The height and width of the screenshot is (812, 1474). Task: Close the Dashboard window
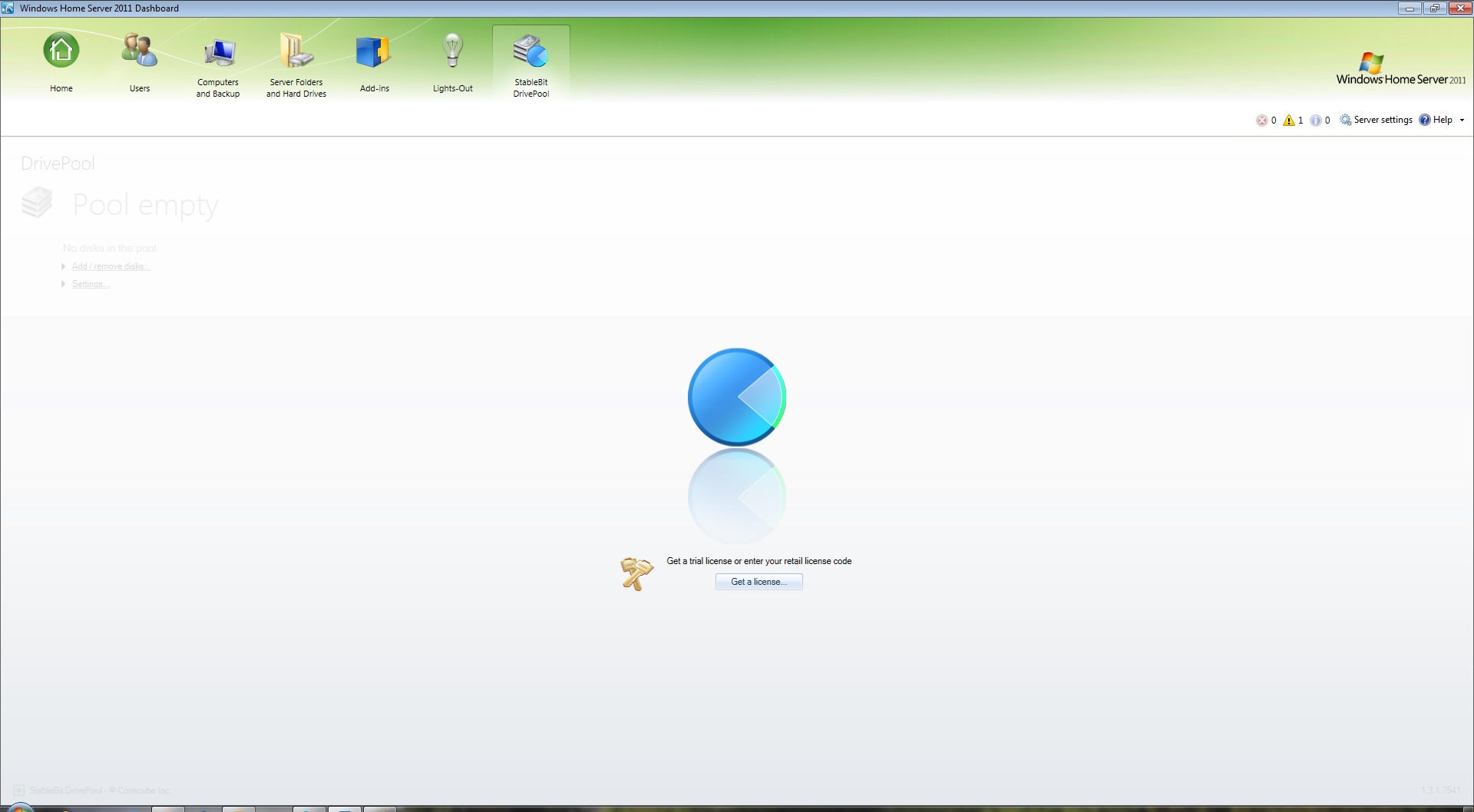[x=1459, y=8]
